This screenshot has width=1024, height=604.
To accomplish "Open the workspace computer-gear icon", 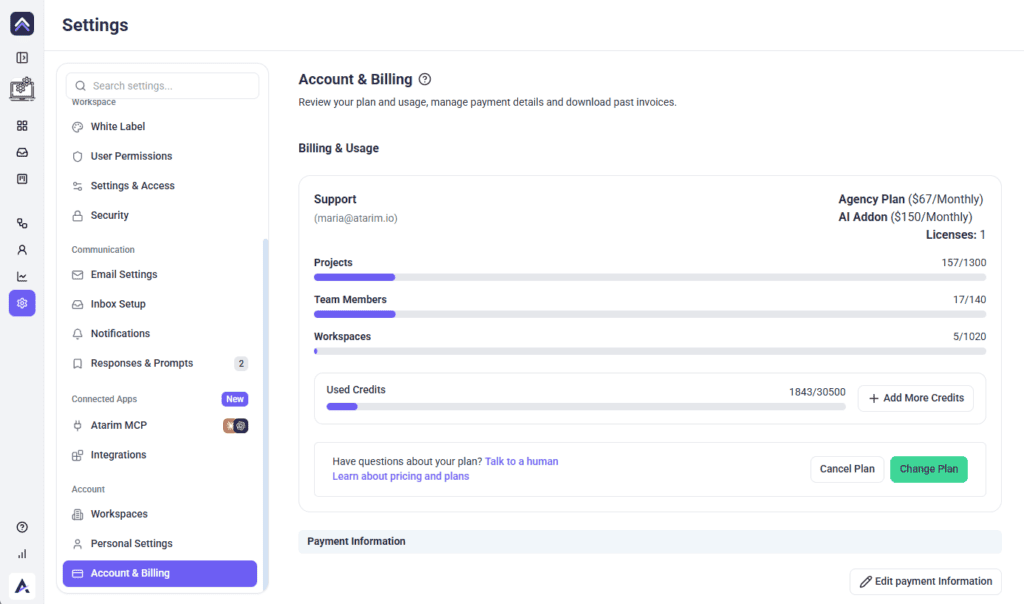I will [22, 88].
